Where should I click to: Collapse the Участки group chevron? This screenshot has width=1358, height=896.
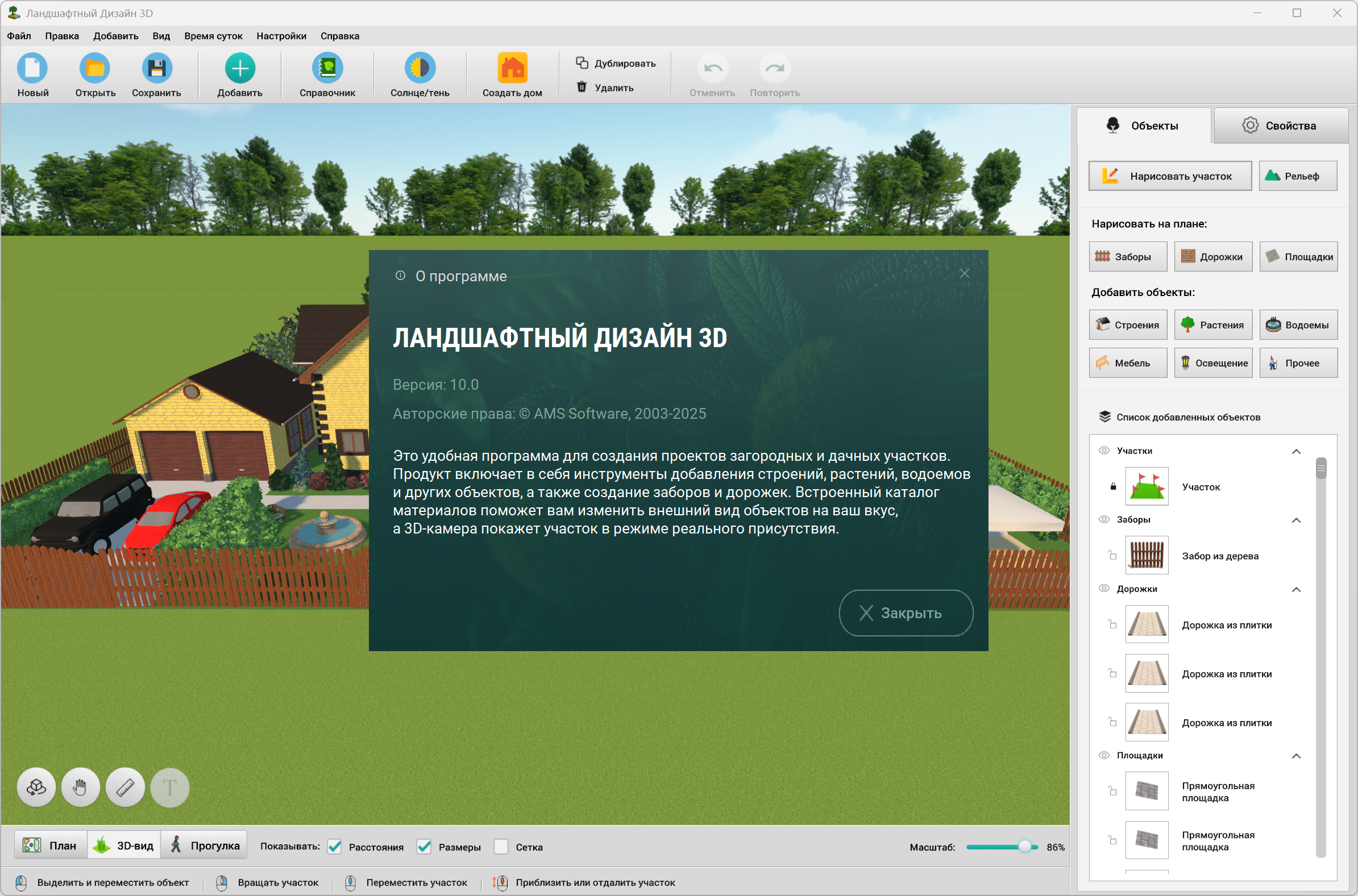pos(1295,452)
